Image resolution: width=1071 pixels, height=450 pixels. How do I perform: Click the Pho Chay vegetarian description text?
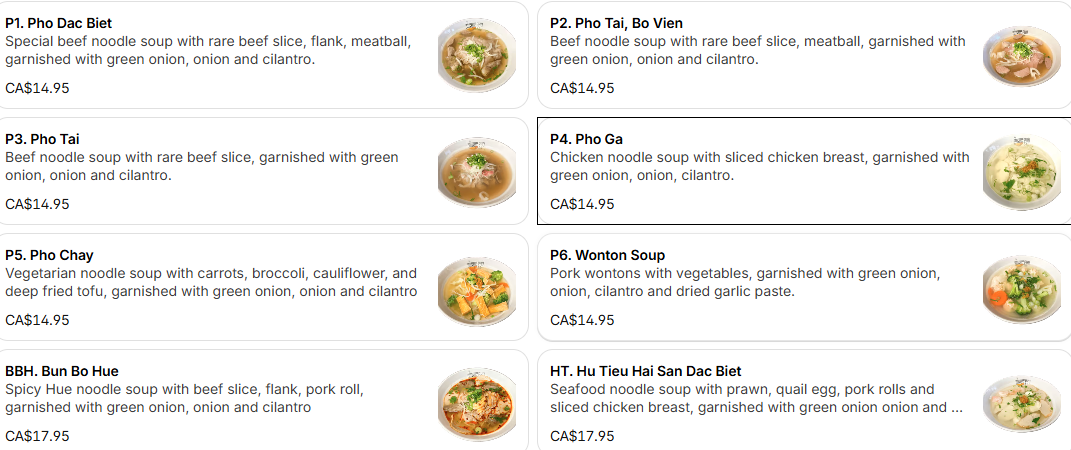tap(211, 282)
